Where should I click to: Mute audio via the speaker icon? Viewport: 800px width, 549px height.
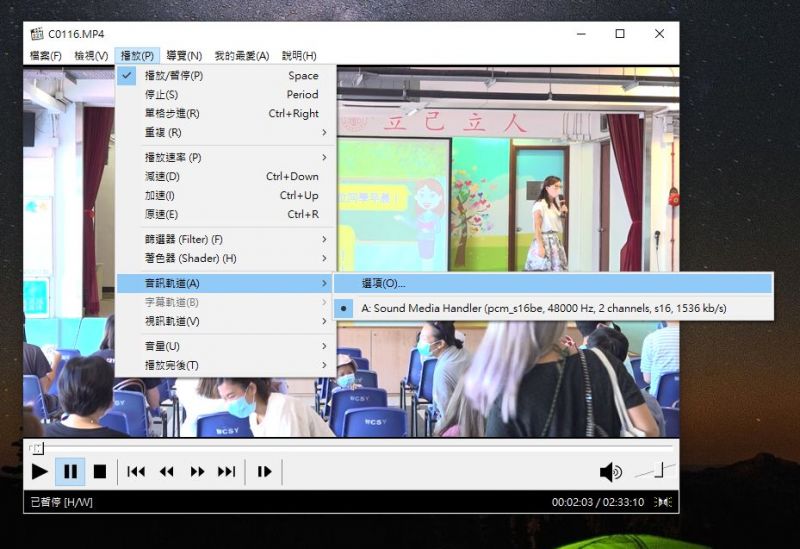(610, 472)
